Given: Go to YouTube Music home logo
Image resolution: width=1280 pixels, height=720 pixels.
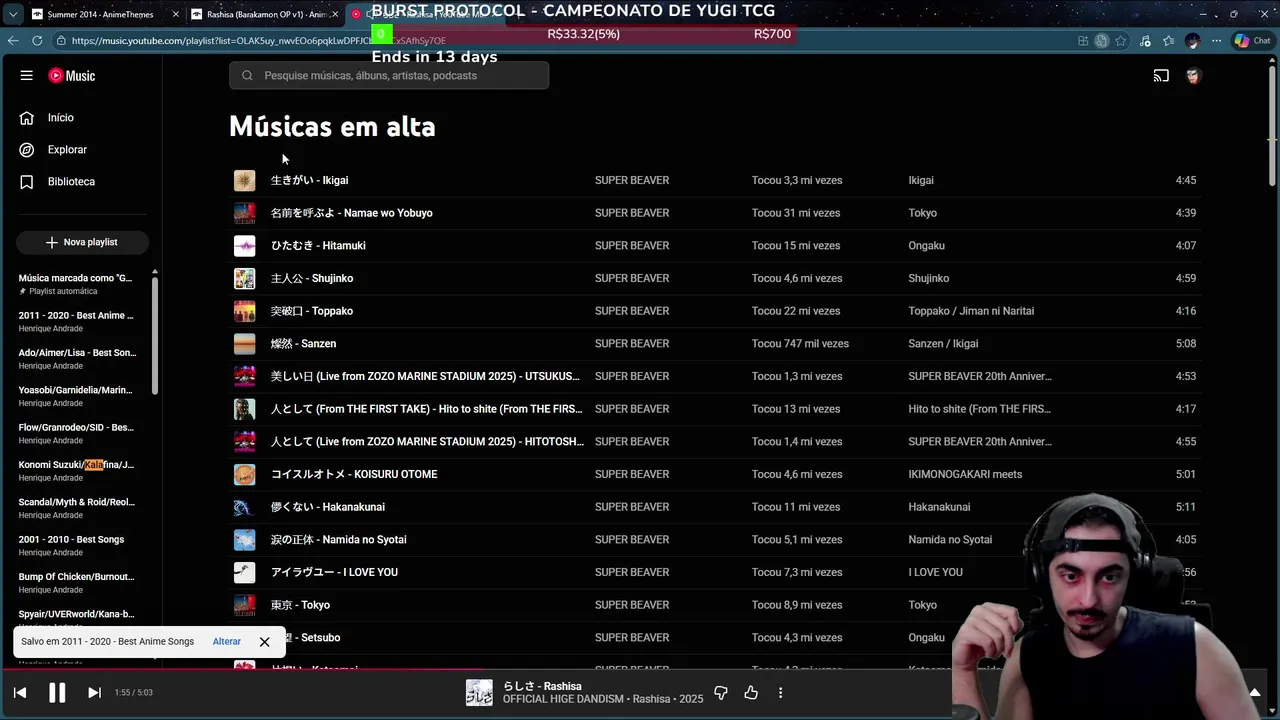Looking at the screenshot, I should pos(72,76).
